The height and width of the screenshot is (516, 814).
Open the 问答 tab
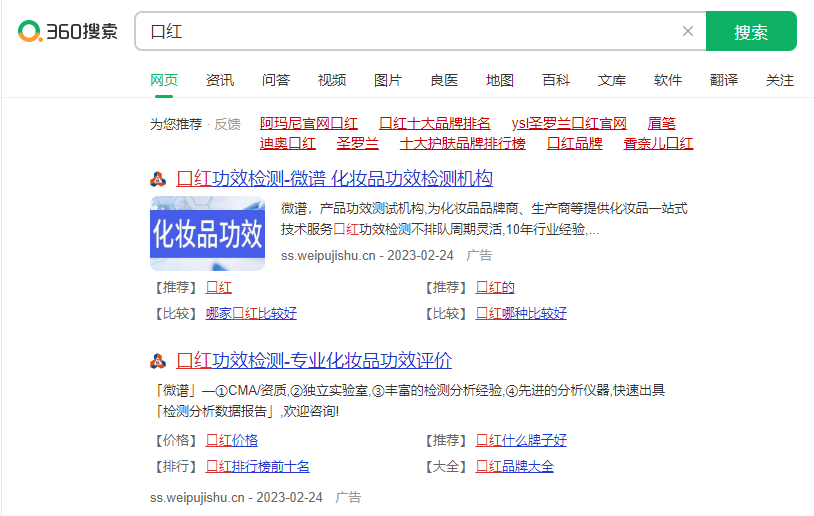pos(276,80)
